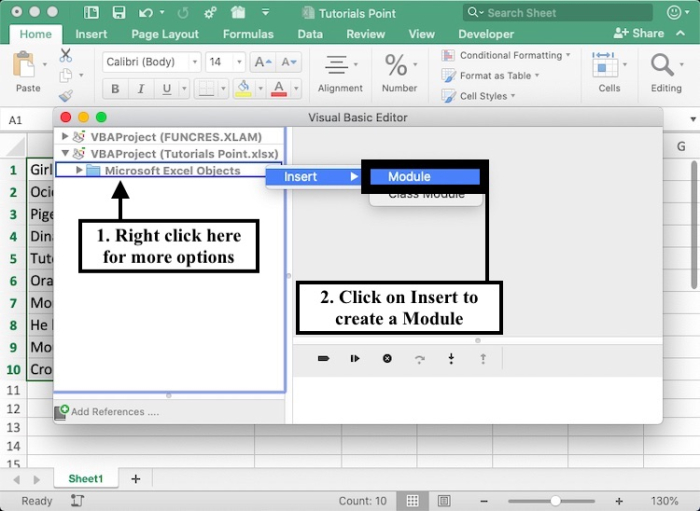The image size is (700, 511).
Task: Click the run/continue icon in the debug toolbar
Action: point(355,358)
